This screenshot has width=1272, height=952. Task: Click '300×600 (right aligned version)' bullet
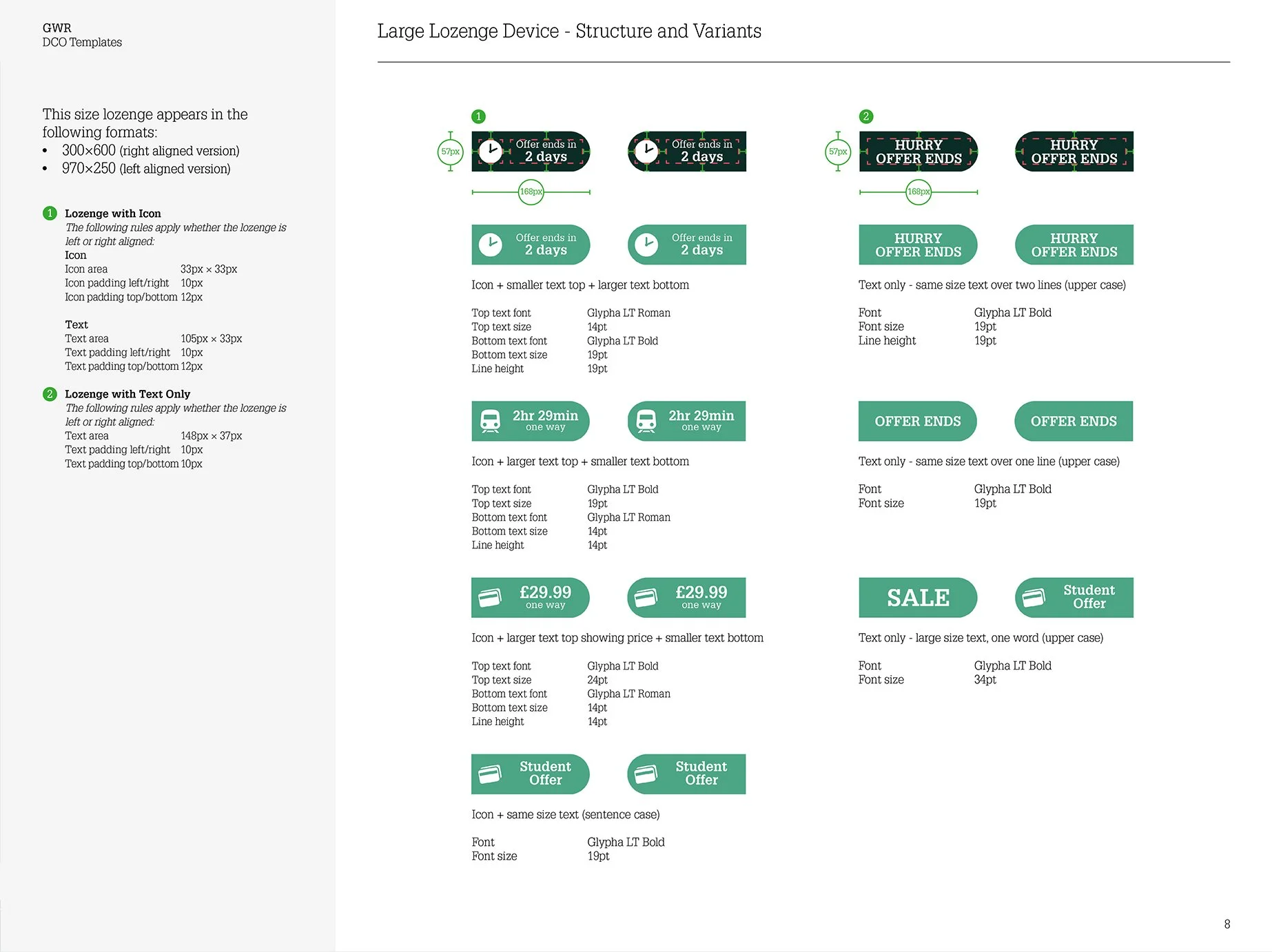(x=151, y=150)
